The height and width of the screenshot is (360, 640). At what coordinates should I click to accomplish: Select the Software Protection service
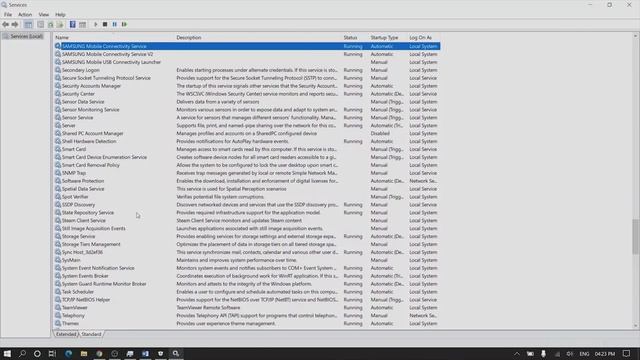pos(247,181)
